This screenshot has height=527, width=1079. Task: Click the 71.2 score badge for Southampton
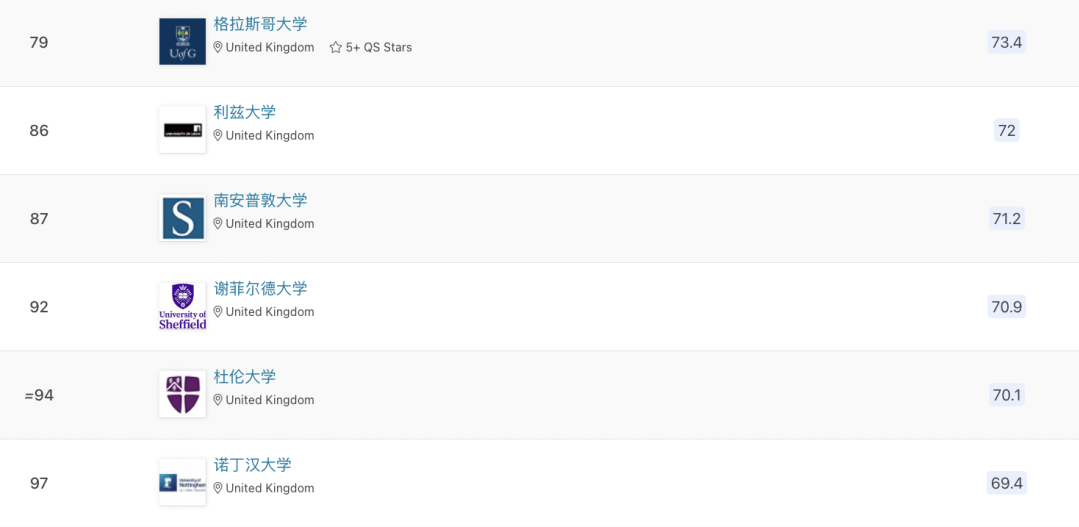[x=1006, y=218]
